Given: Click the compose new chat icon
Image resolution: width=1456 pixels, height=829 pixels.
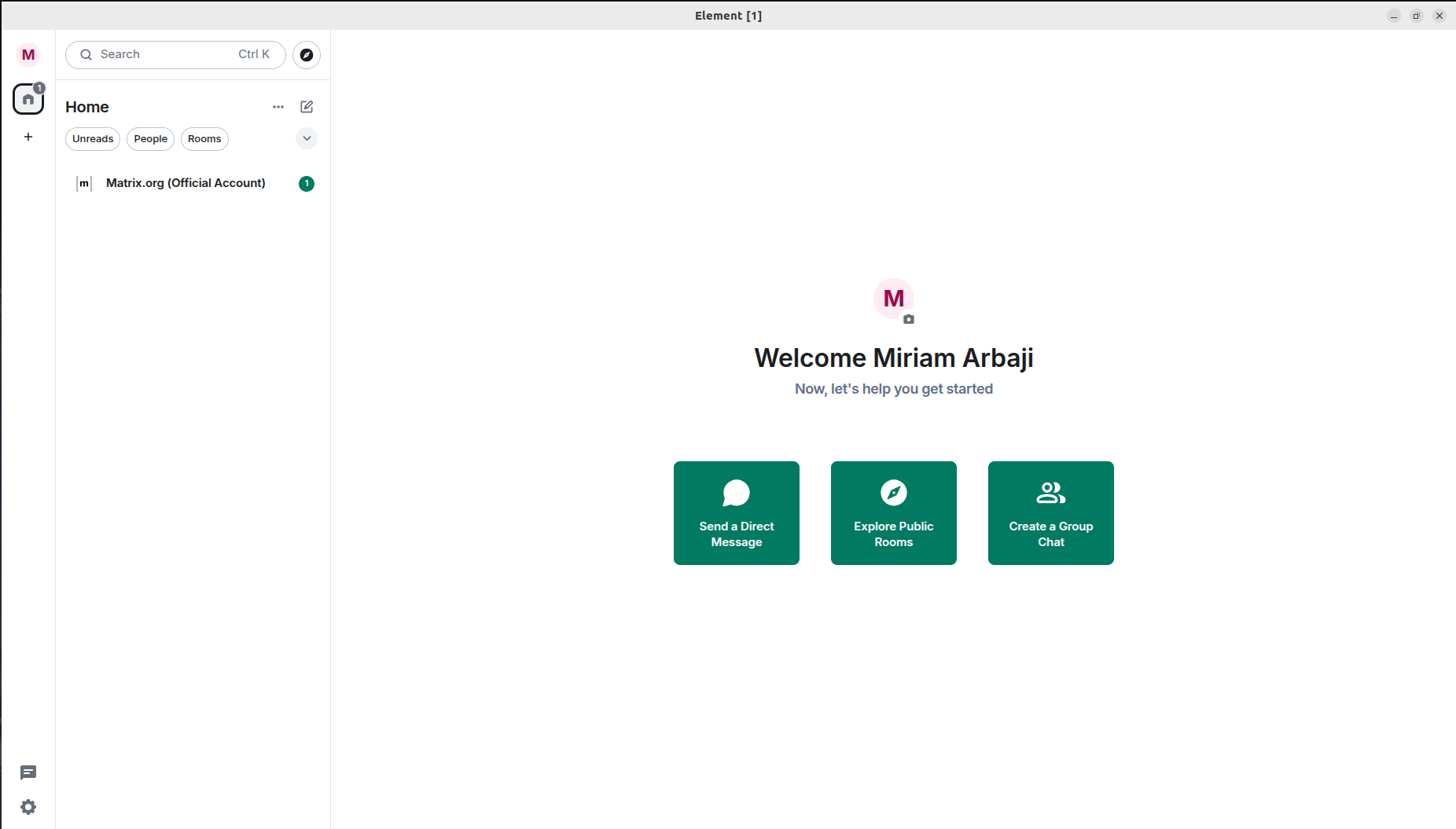Looking at the screenshot, I should pos(307,107).
